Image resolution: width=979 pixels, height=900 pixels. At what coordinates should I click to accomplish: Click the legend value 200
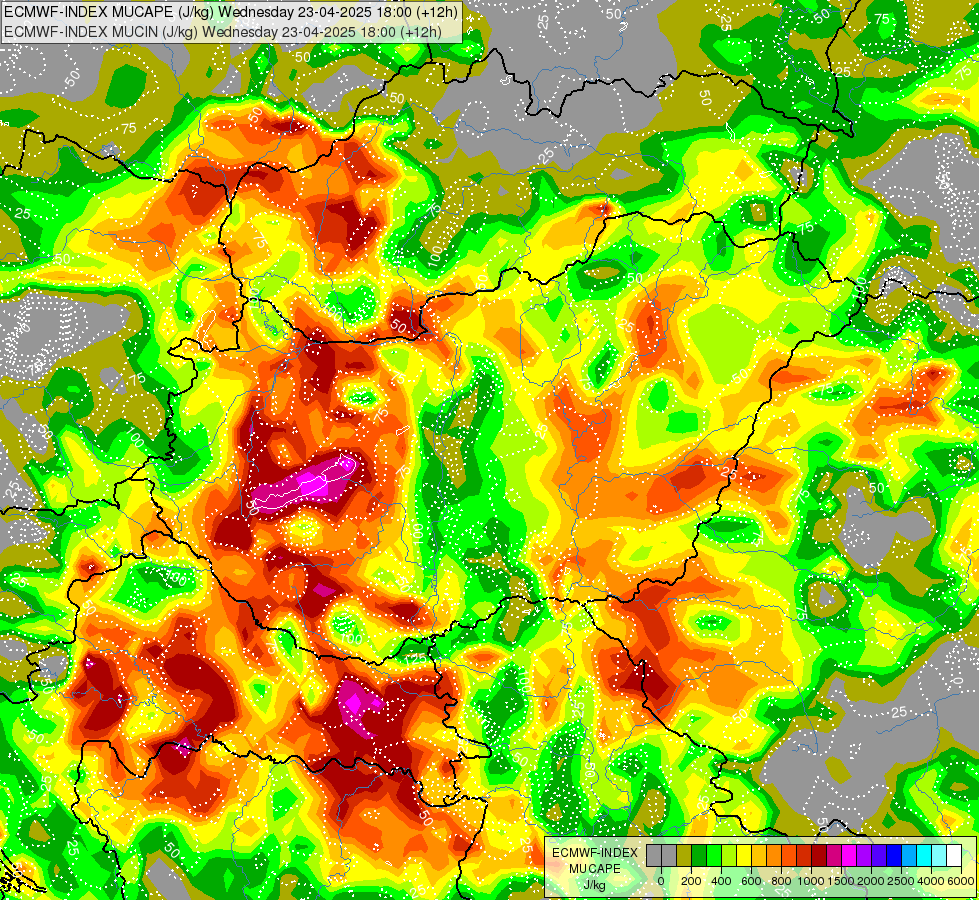691,881
